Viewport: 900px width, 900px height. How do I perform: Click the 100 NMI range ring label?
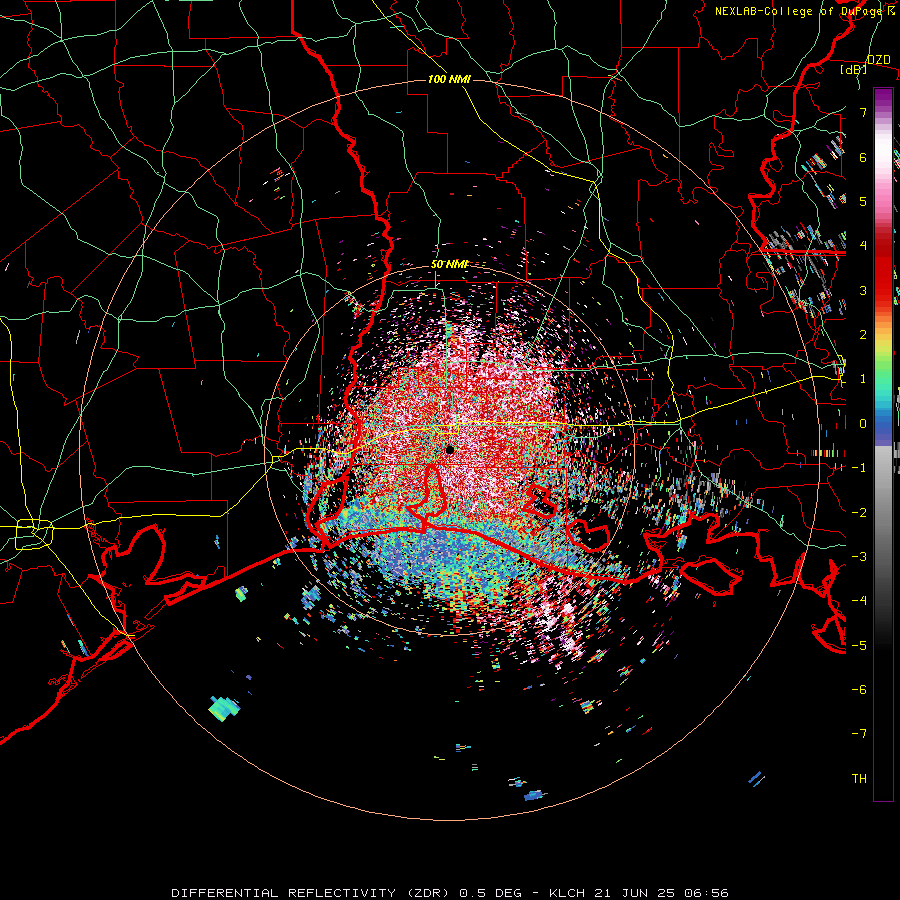click(449, 79)
